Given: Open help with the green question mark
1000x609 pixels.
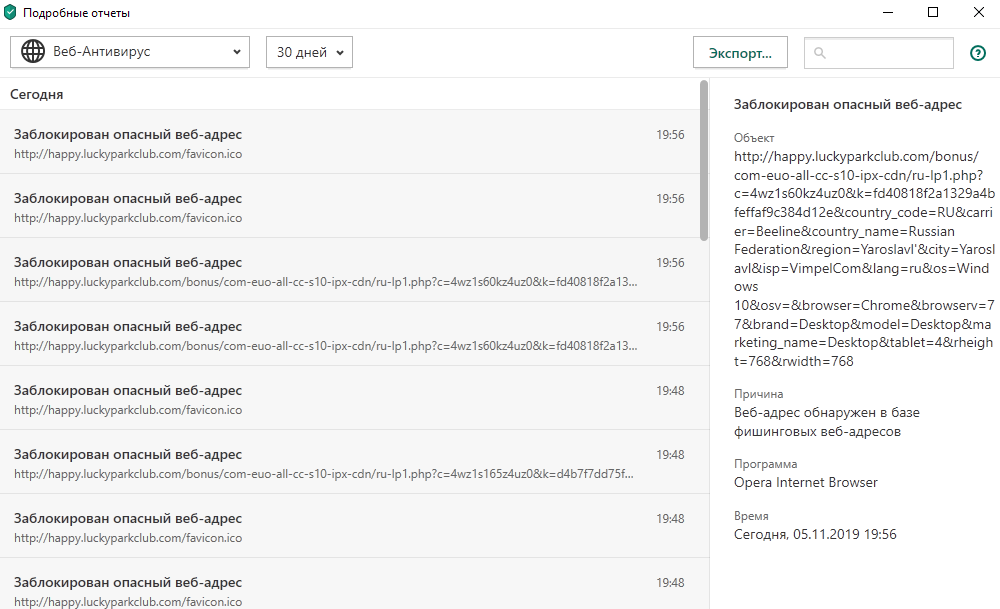Looking at the screenshot, I should point(978,53).
